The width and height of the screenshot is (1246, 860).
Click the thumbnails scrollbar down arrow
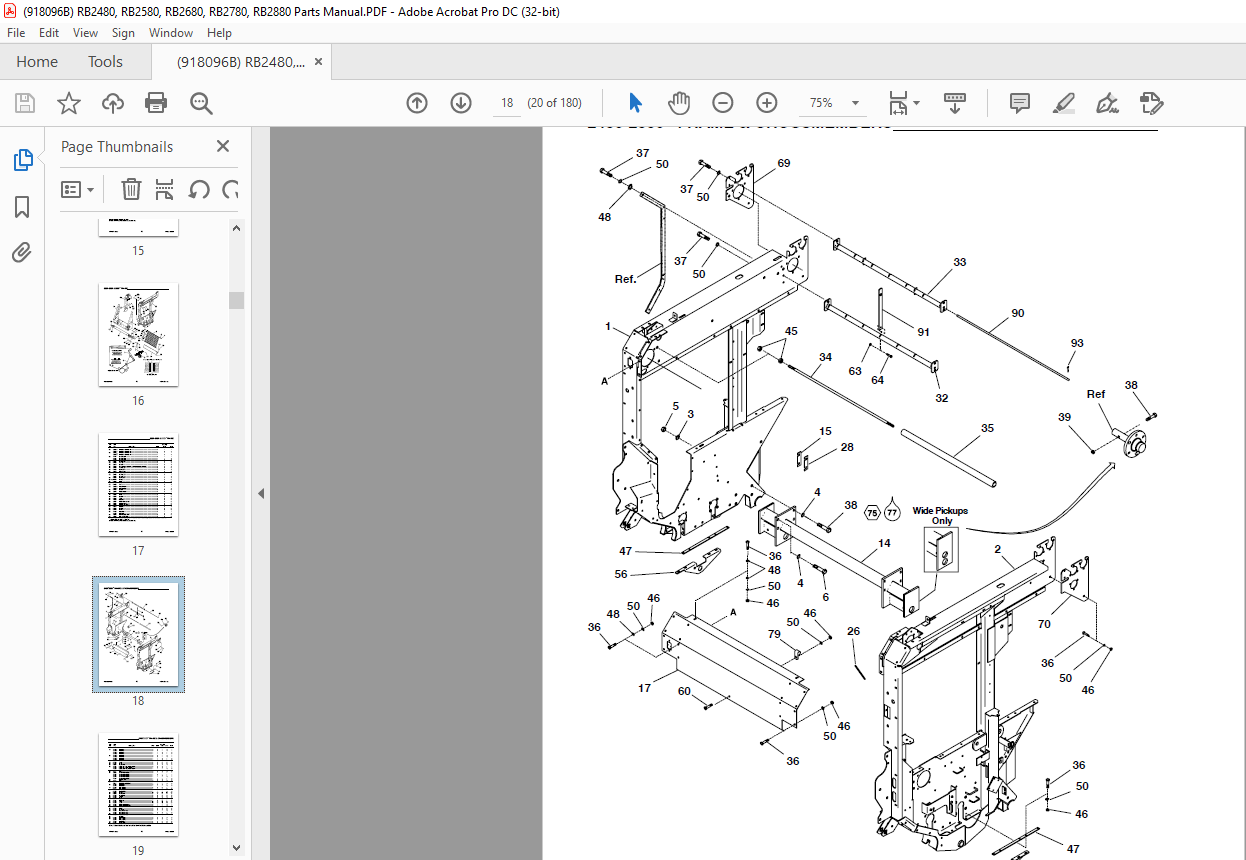[x=237, y=848]
